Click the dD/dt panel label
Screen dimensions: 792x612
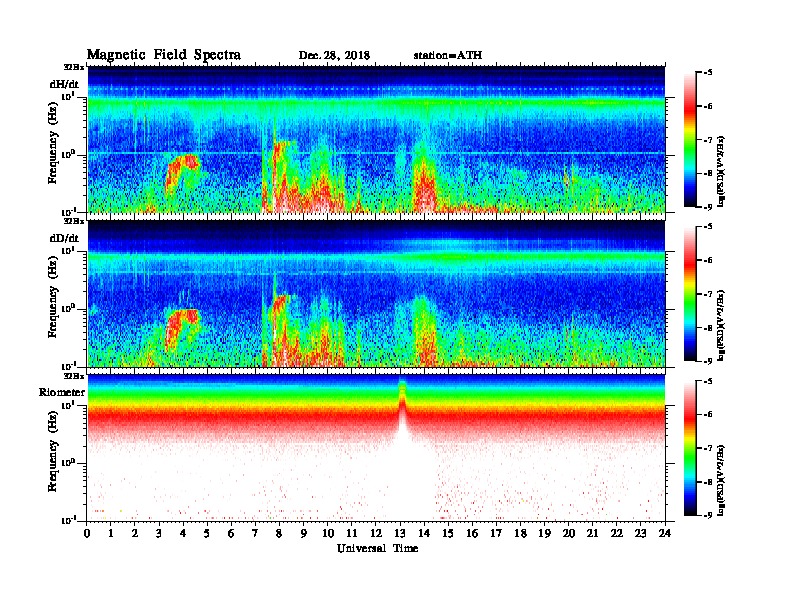64,238
